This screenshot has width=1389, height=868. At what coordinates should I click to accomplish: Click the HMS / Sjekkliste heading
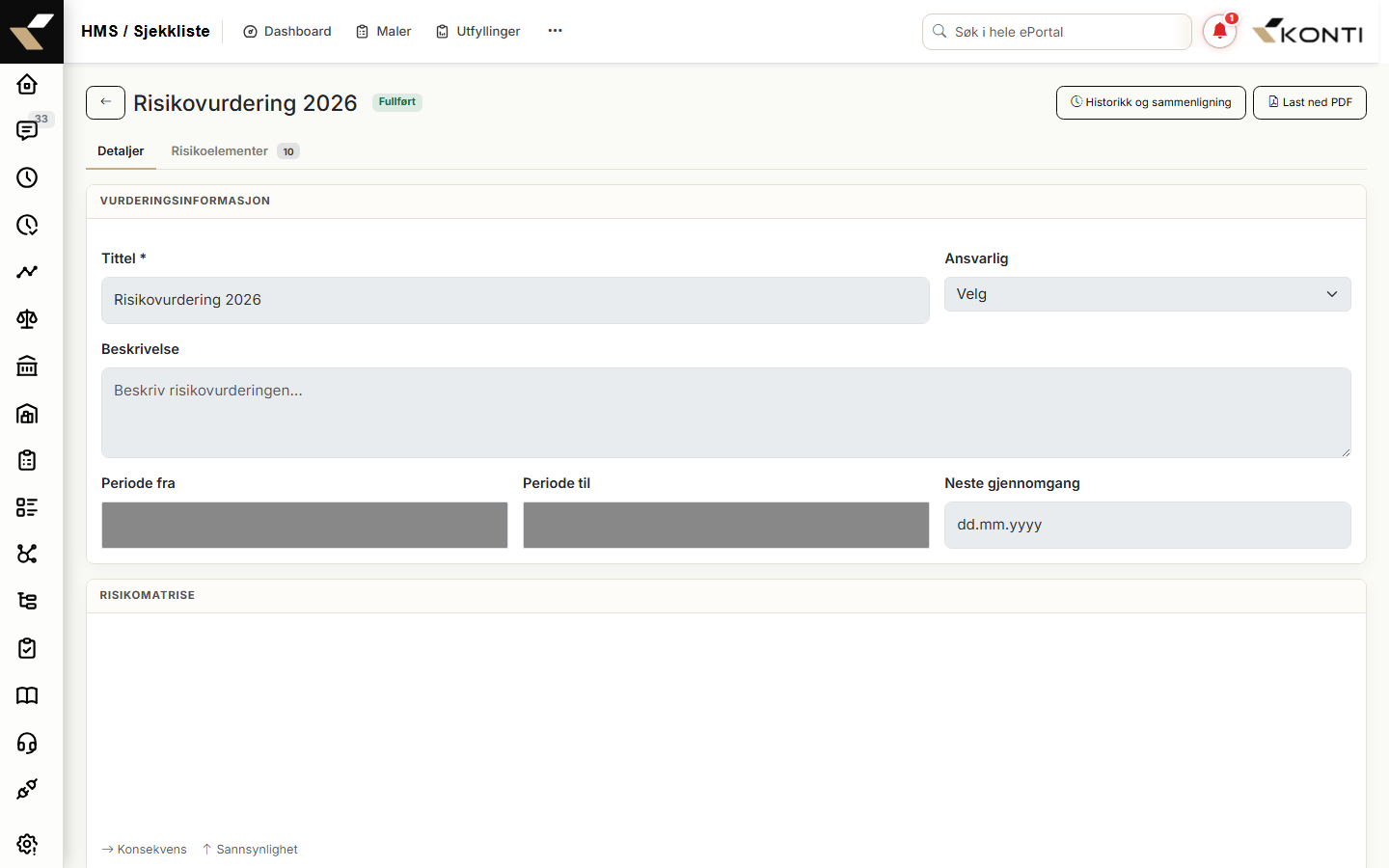pos(146,31)
